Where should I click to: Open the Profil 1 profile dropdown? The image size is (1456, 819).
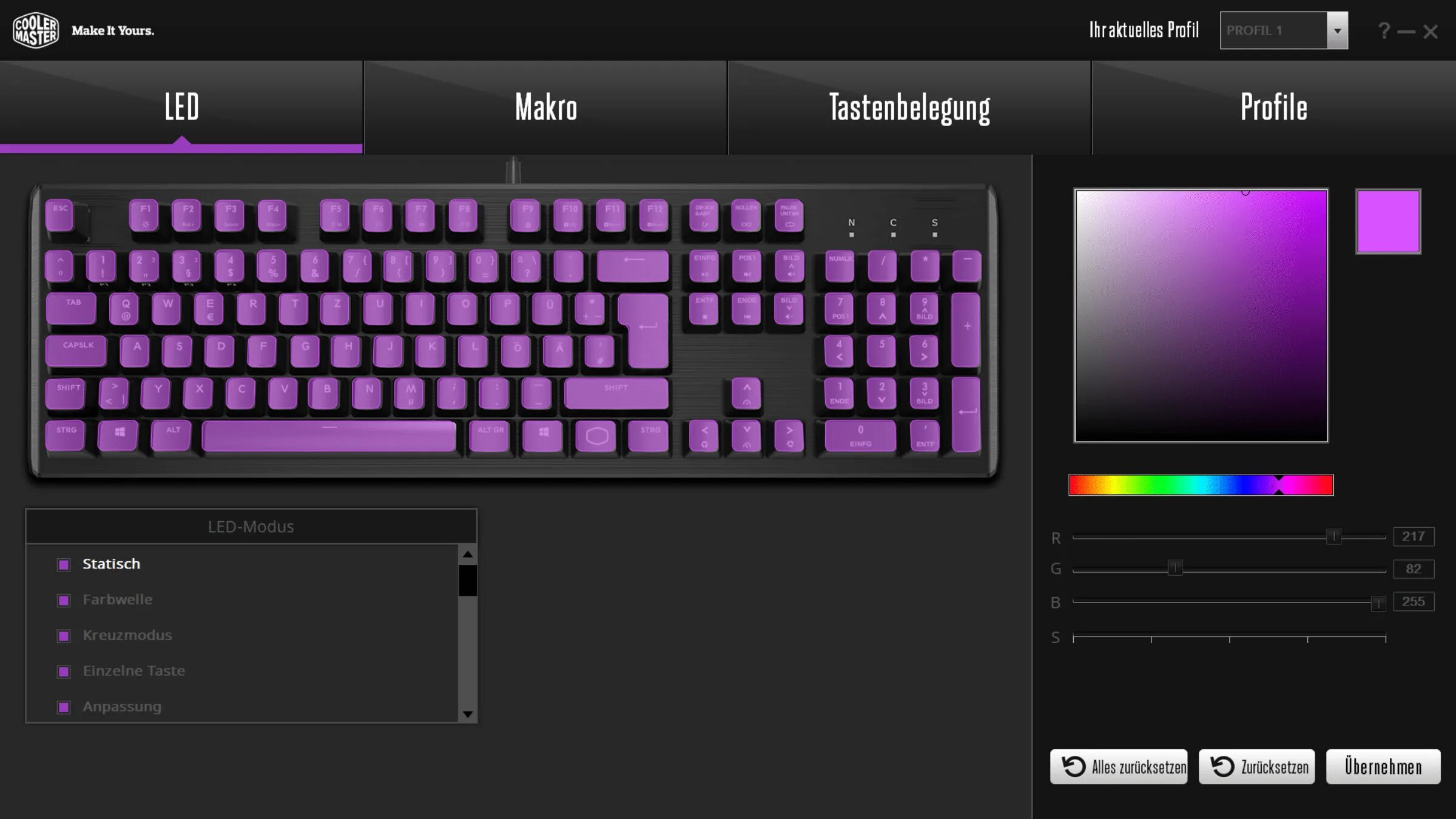point(1338,30)
